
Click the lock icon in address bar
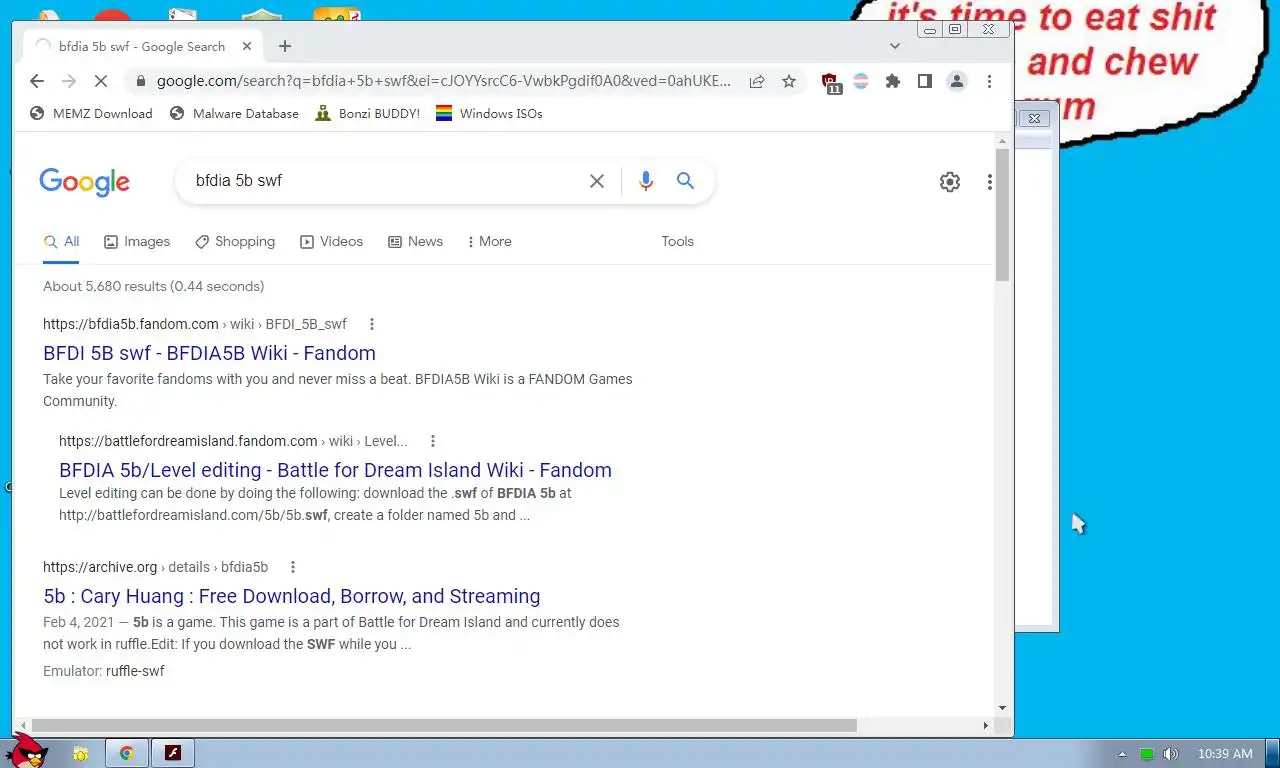point(141,82)
